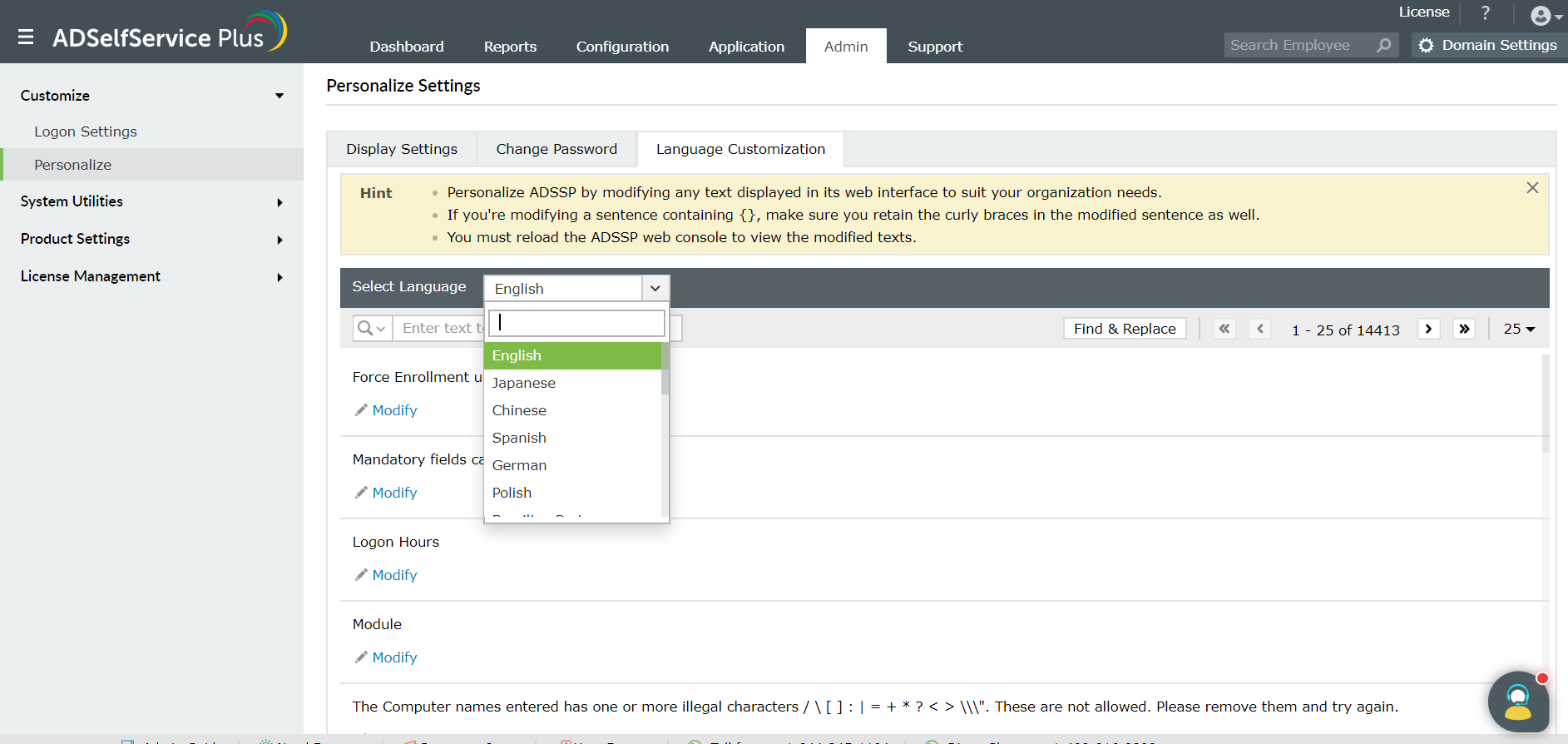The height and width of the screenshot is (744, 1568).
Task: Click the Search Employee magnifier icon
Action: pos(1383,45)
